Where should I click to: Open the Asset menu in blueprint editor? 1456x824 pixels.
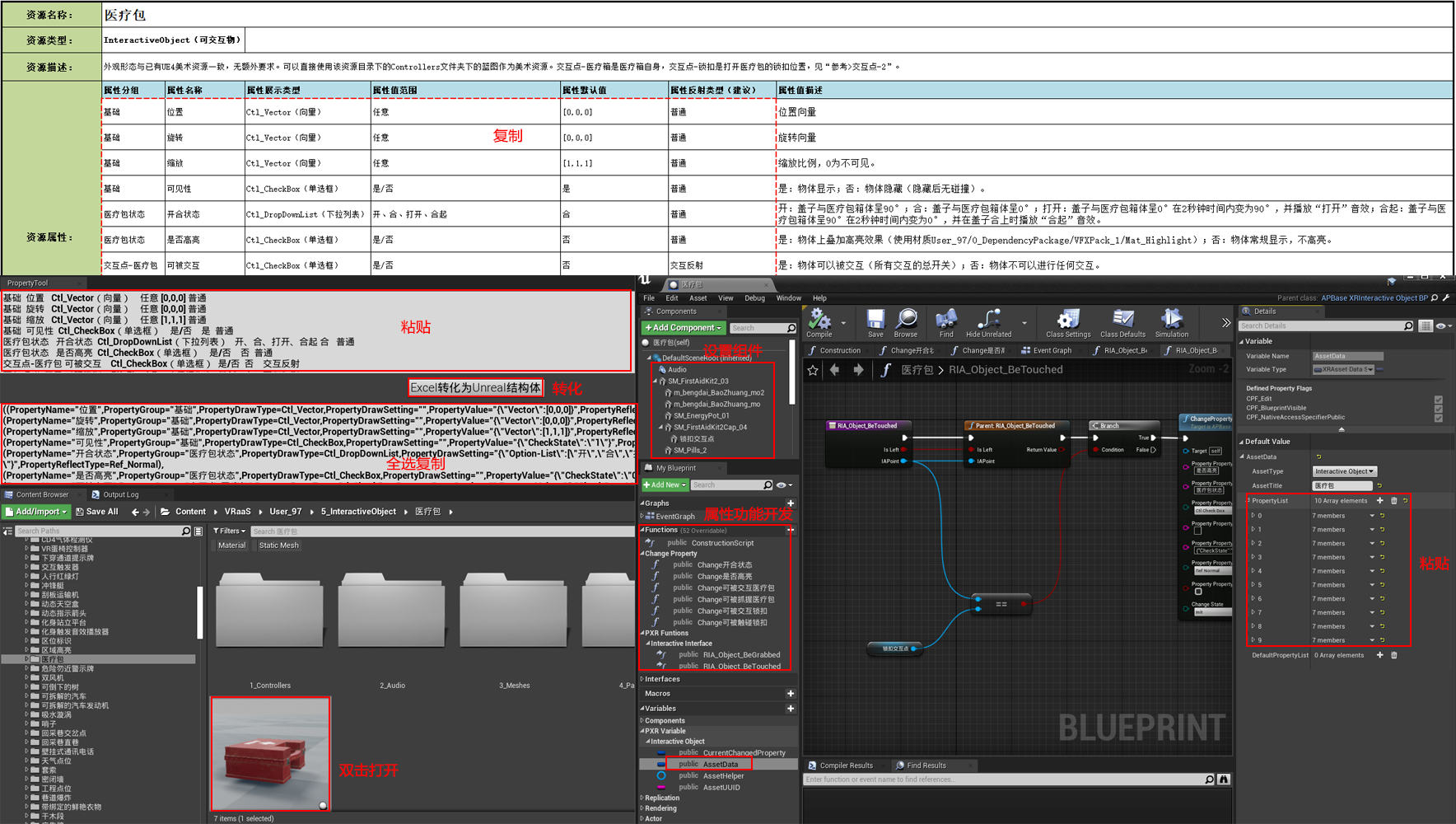coord(698,298)
